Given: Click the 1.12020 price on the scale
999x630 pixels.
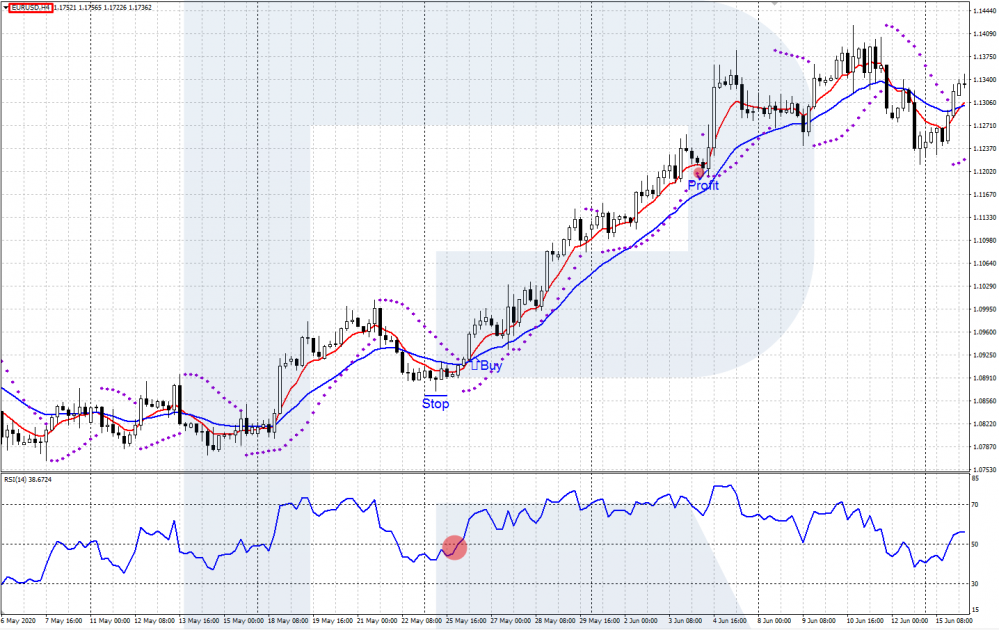Looking at the screenshot, I should click(x=984, y=171).
